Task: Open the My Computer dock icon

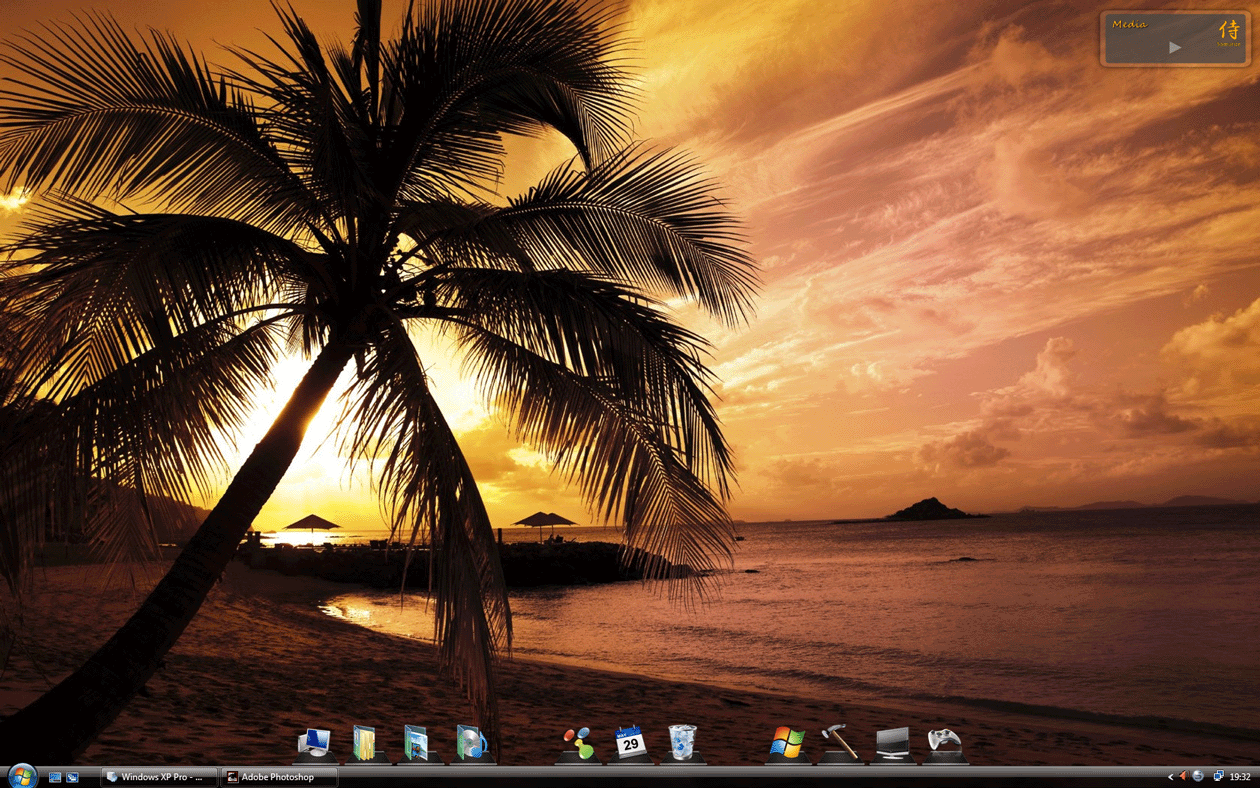Action: point(315,743)
